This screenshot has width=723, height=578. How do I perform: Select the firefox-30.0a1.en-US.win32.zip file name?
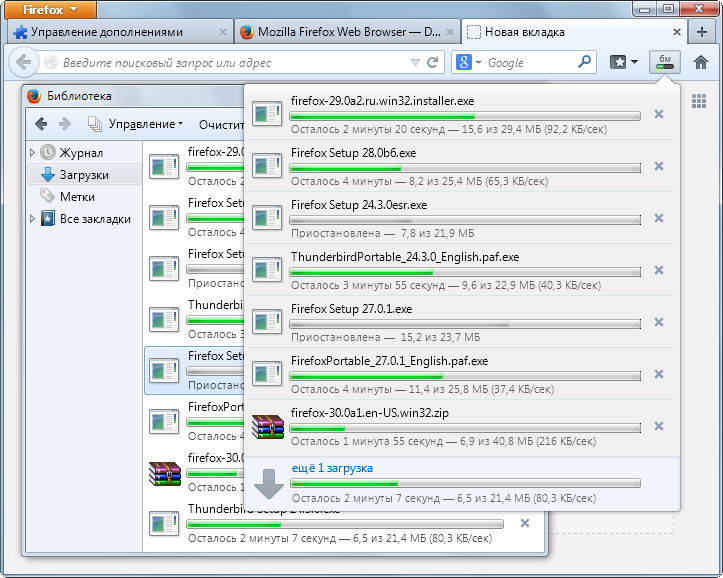[370, 413]
